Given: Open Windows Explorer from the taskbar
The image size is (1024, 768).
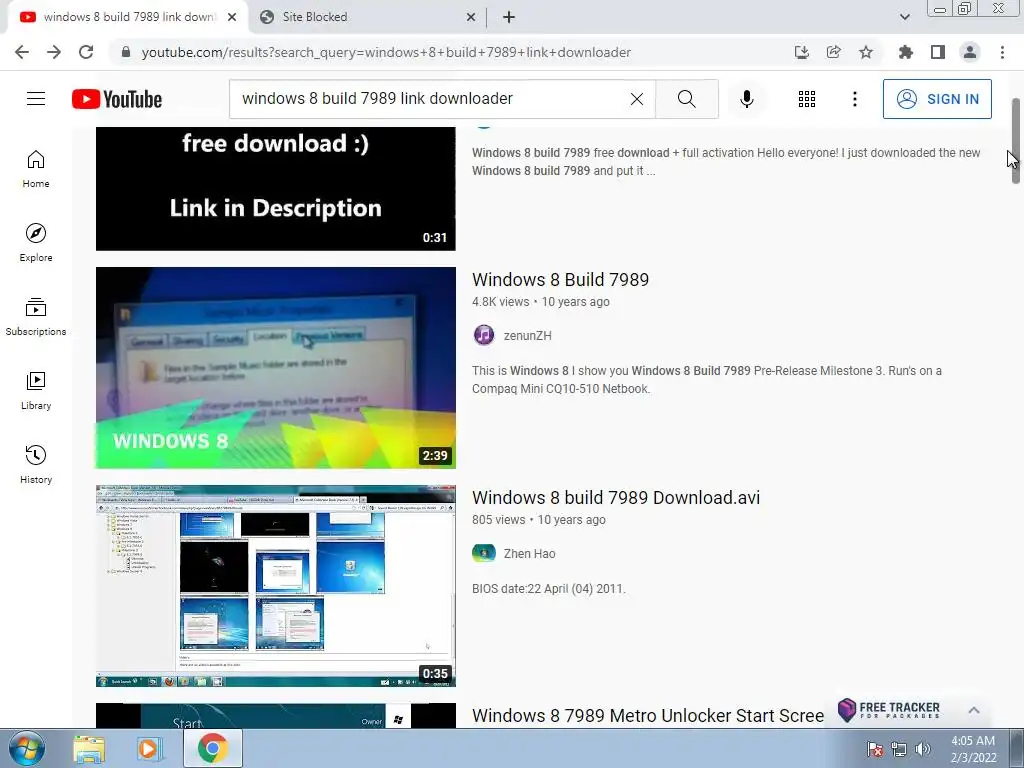Looking at the screenshot, I should (x=89, y=748).
